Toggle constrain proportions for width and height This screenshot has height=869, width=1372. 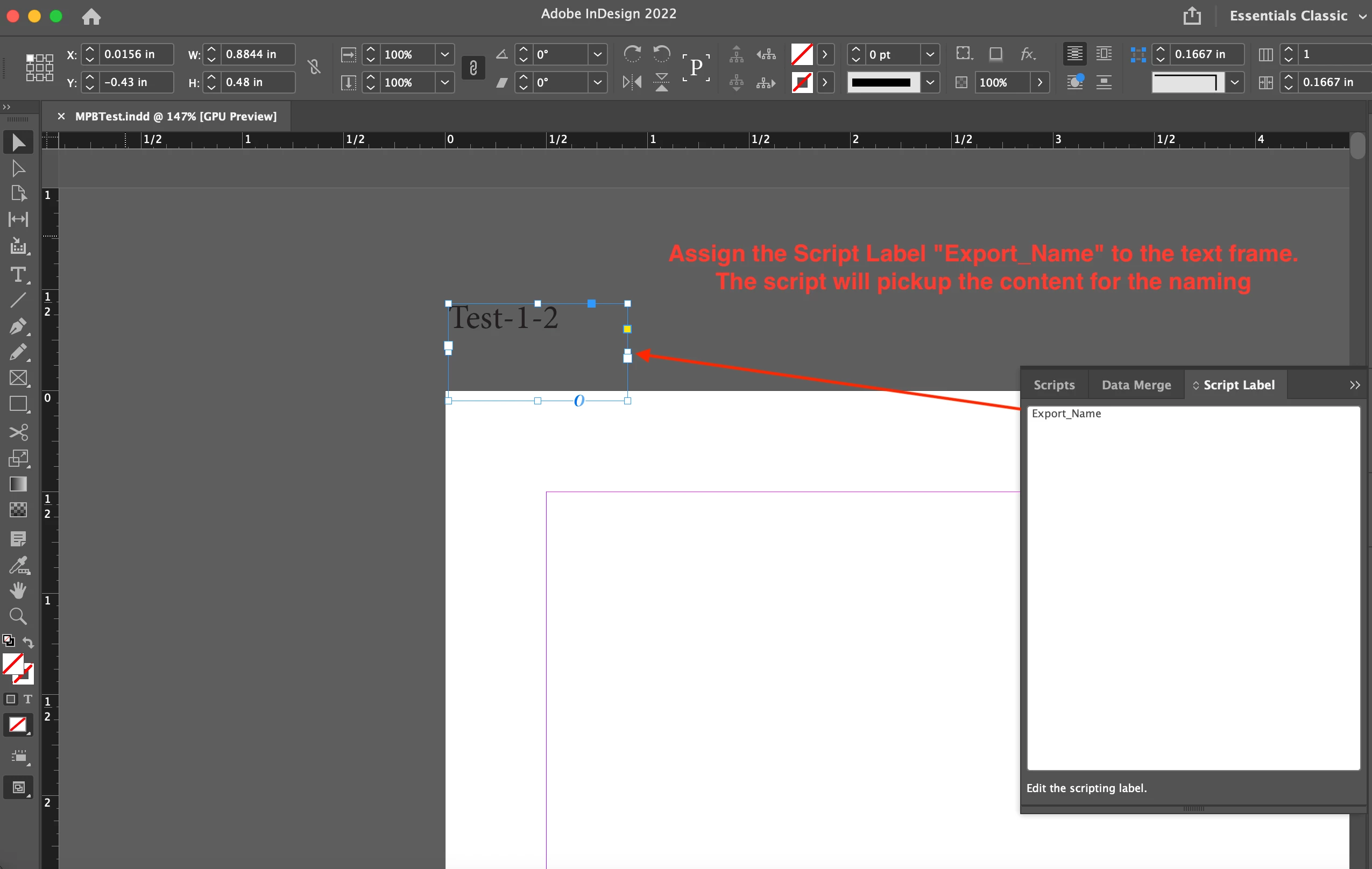314,68
